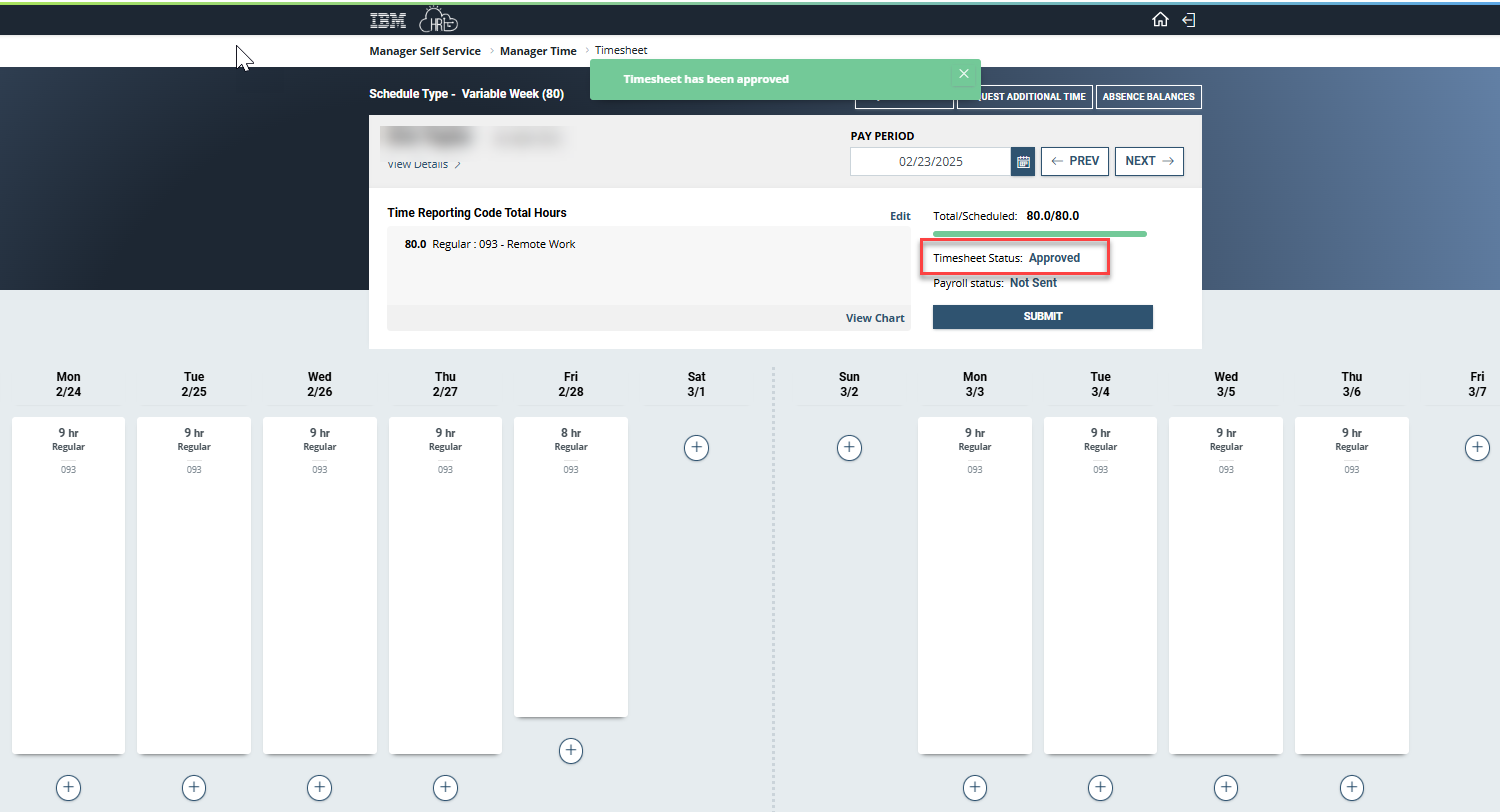Click the 'Sun 3/2' day header
Viewport: 1500px width, 812px height.
[849, 385]
